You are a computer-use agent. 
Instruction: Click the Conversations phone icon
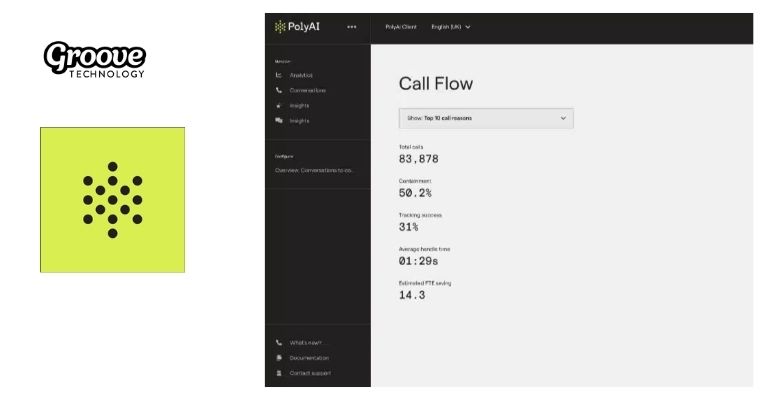[x=279, y=90]
